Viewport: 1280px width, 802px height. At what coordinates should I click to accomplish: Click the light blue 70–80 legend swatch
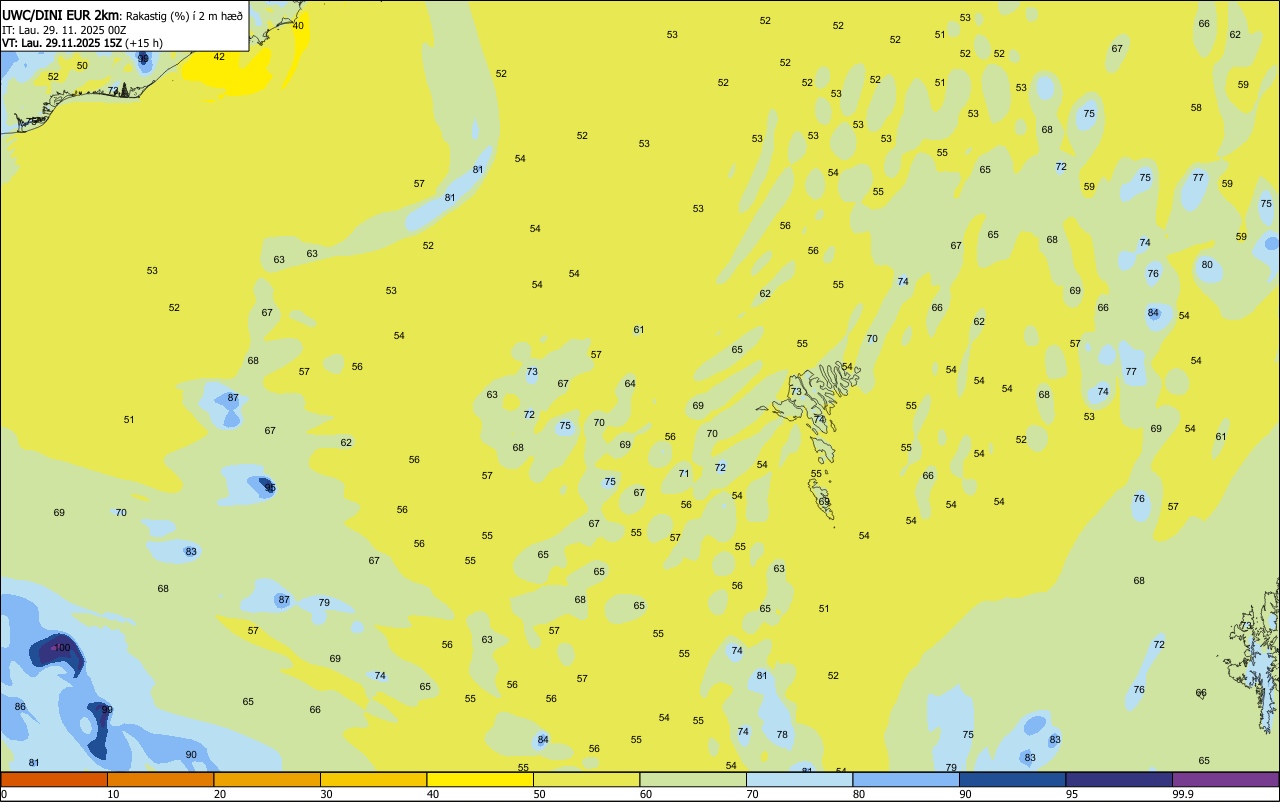coord(800,779)
